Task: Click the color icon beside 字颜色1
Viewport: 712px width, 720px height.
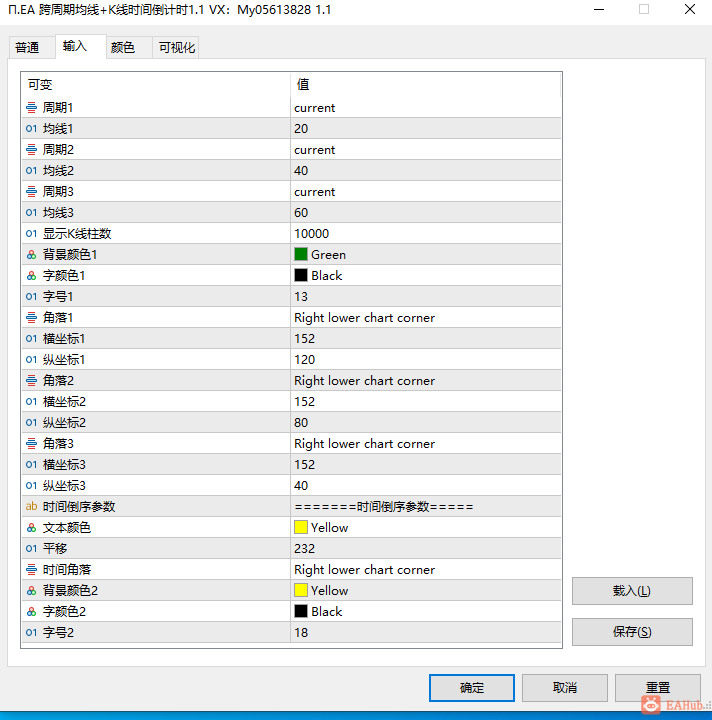Action: 31,276
